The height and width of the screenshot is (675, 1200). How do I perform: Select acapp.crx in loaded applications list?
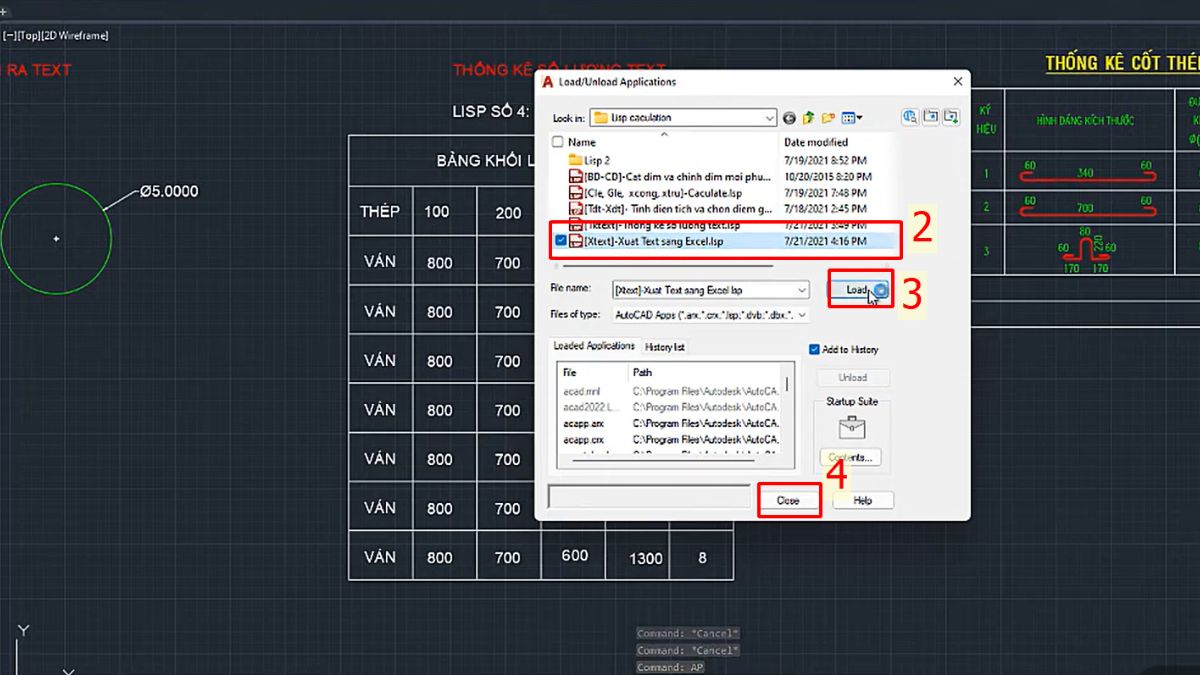click(x=583, y=439)
